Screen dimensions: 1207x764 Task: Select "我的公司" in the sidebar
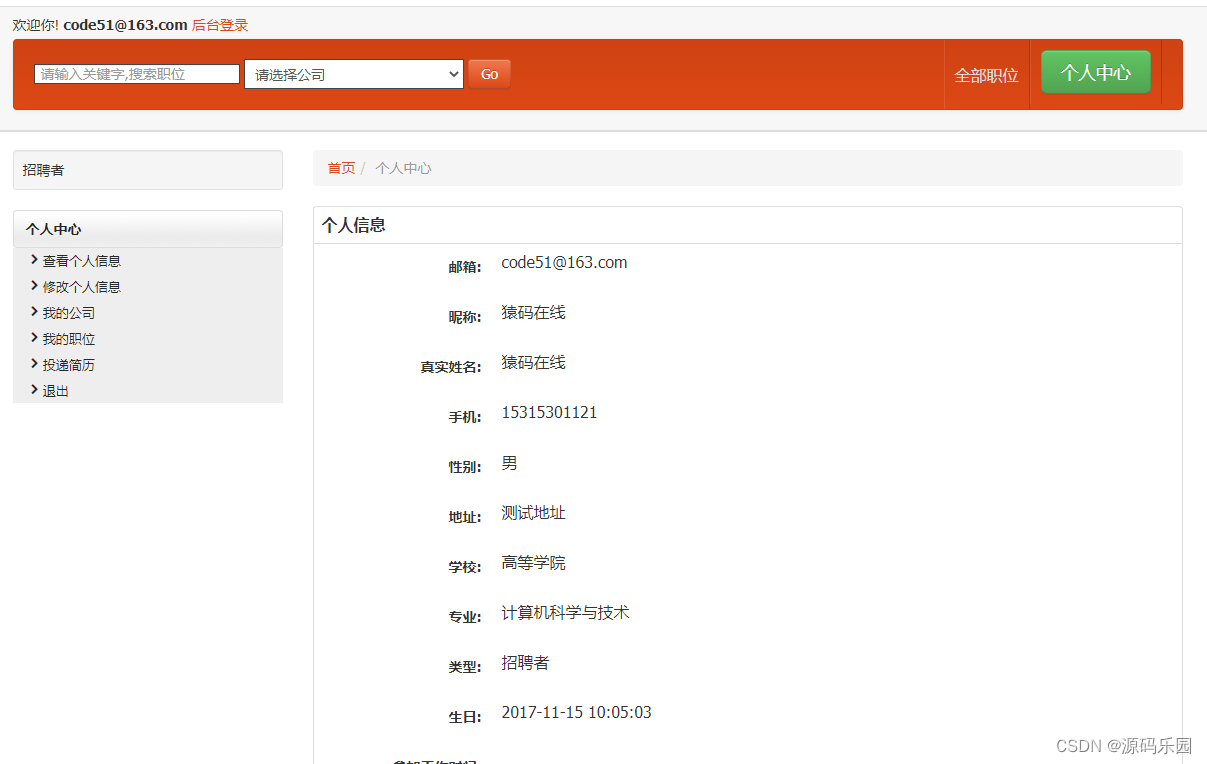coord(70,312)
